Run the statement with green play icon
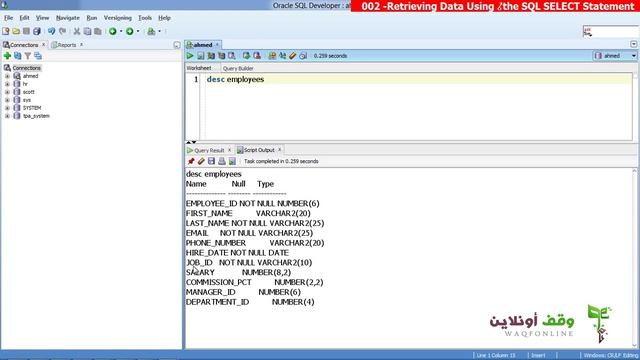Screen dimensions: 640x360 tap(190, 56)
